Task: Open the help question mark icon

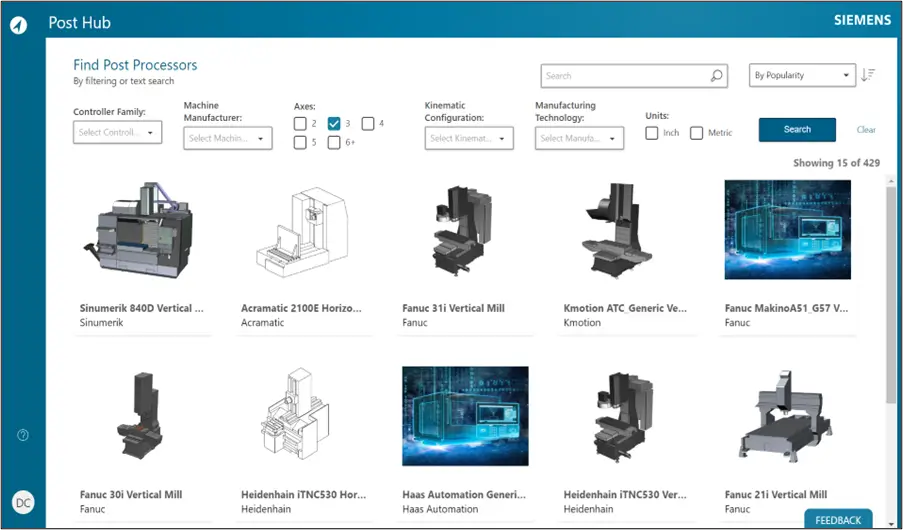Action: 23,435
